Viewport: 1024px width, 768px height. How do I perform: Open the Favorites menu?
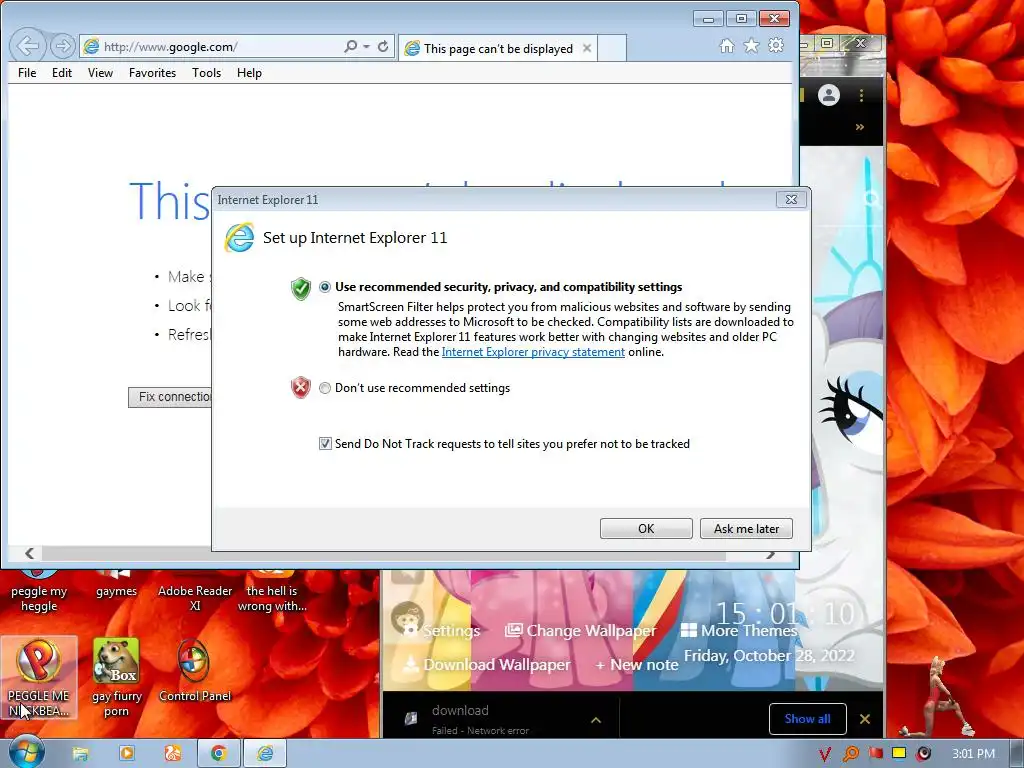152,72
